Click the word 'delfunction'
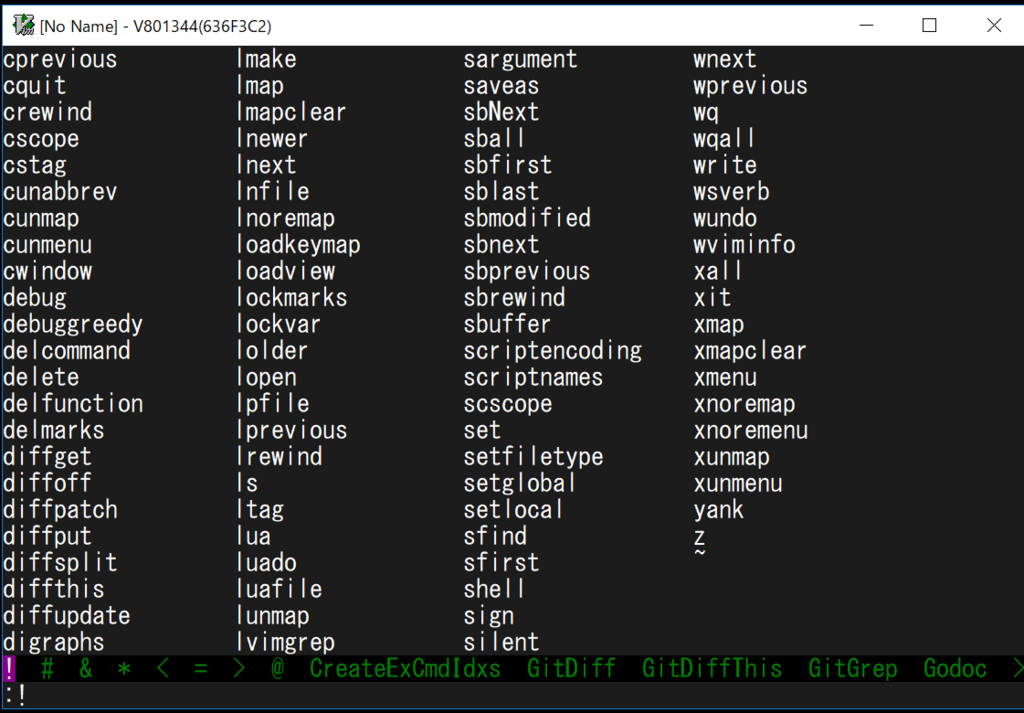The image size is (1024, 713). pos(73,404)
